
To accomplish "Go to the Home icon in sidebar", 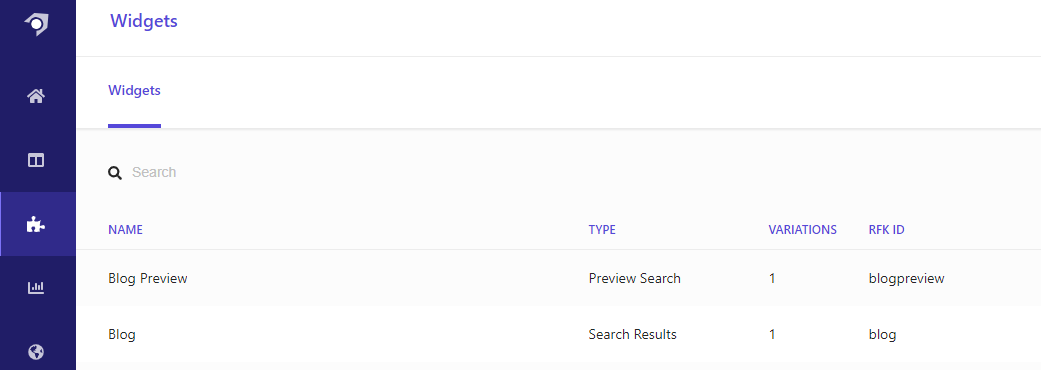I will (36, 96).
